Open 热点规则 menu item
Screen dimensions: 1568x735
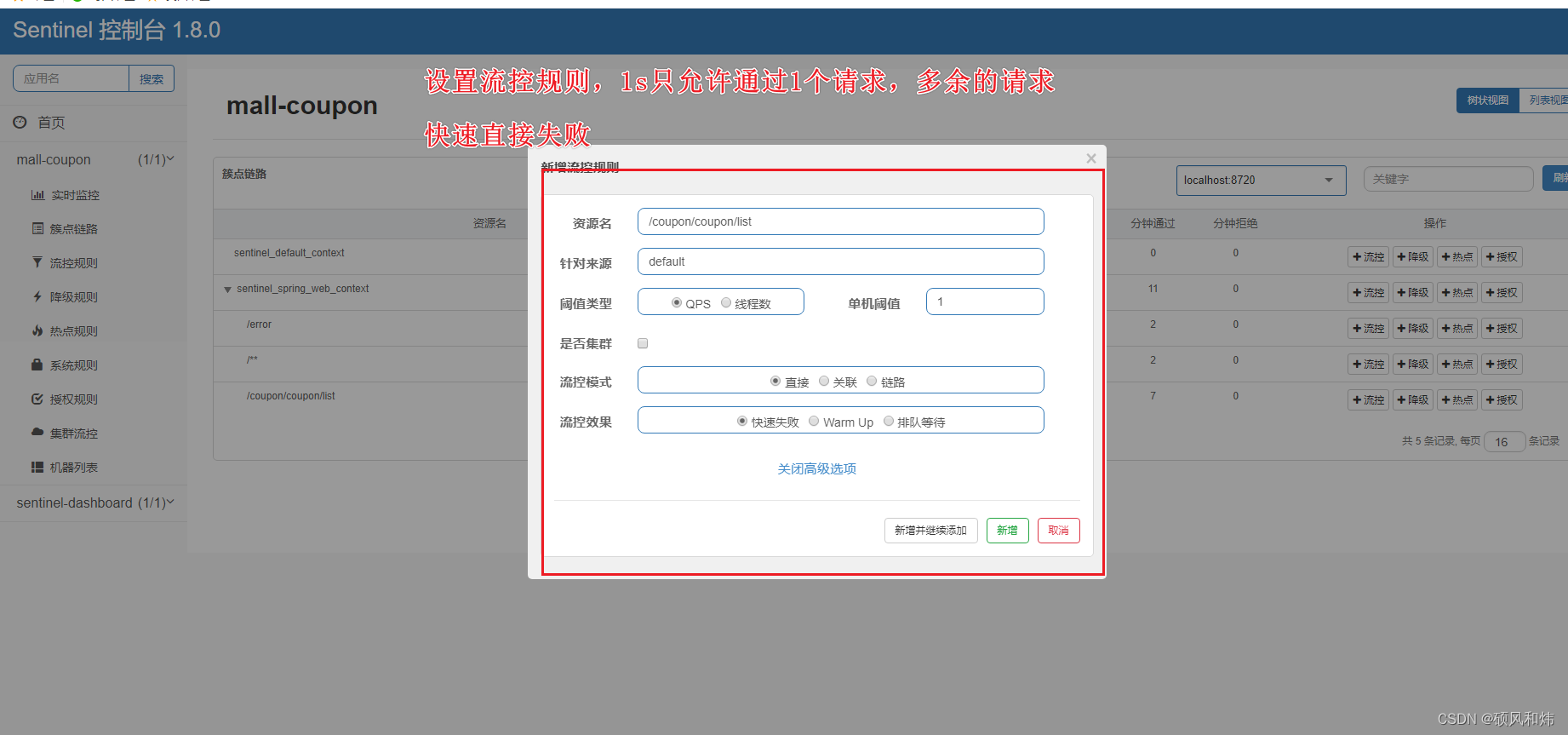tap(74, 331)
